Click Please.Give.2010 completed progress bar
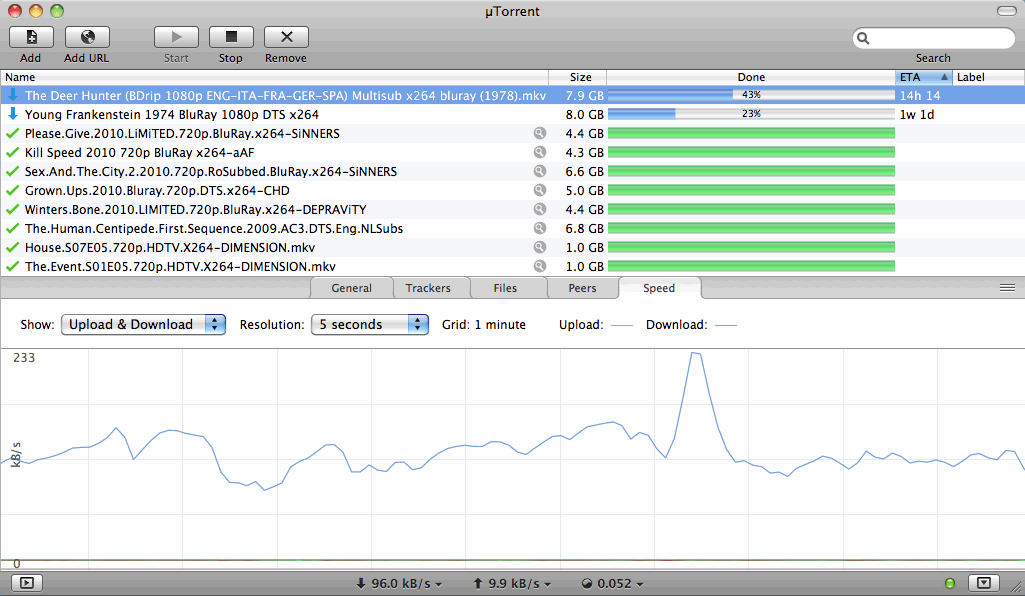Viewport: 1025px width, 596px height. [x=751, y=133]
